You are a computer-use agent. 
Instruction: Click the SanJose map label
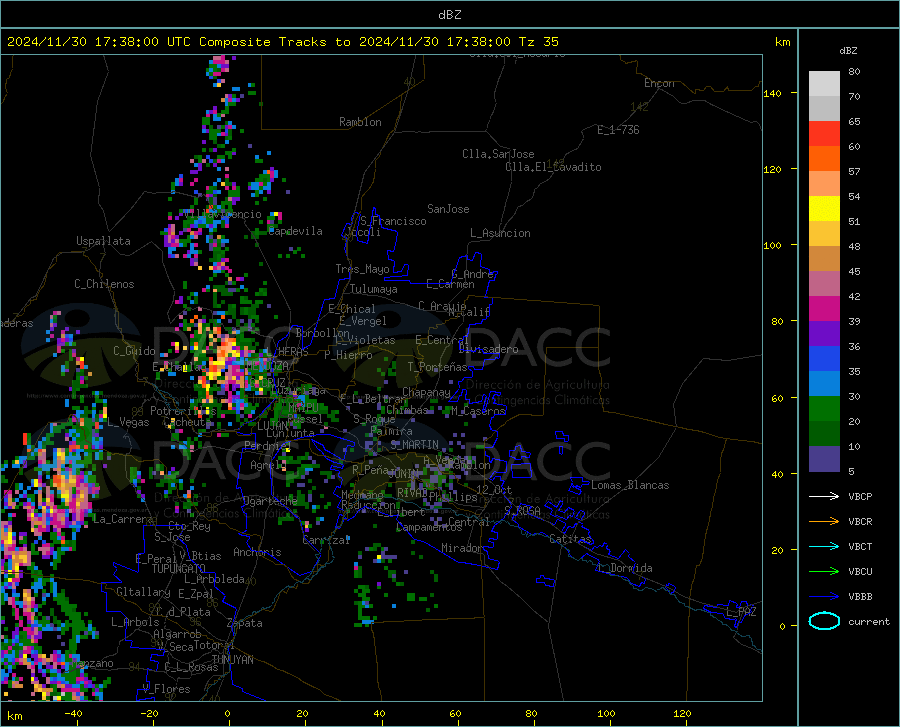pos(448,209)
